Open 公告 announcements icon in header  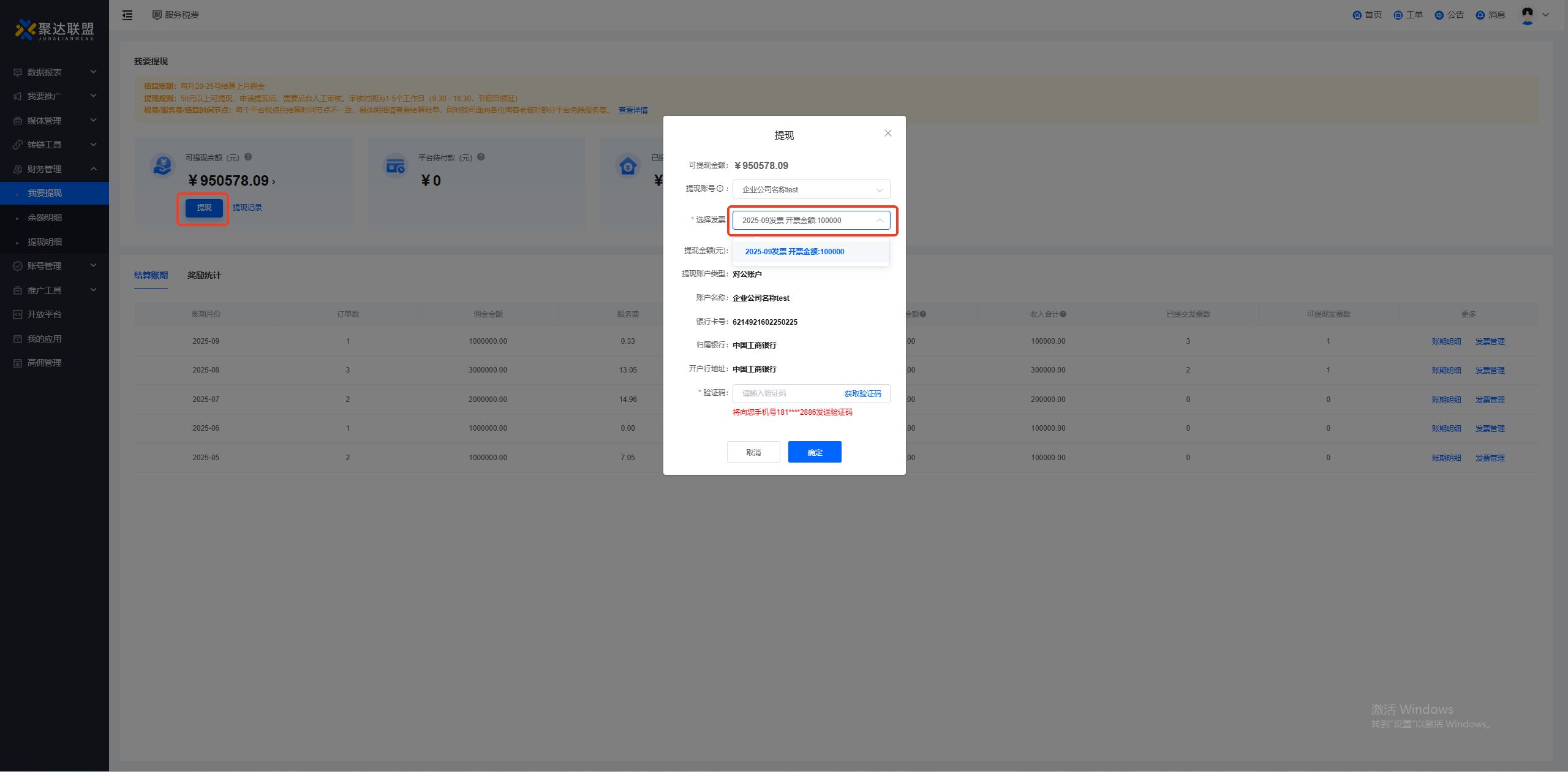(1439, 15)
